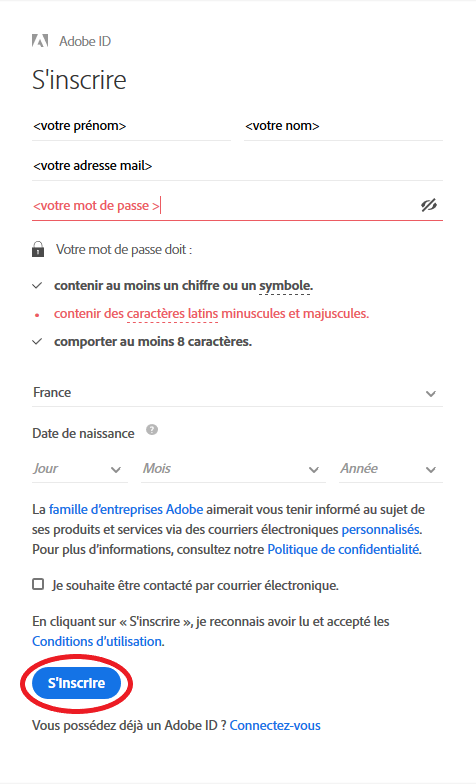
Task: Click the checkmark next to chiffre ou symbole rule
Action: click(37, 286)
